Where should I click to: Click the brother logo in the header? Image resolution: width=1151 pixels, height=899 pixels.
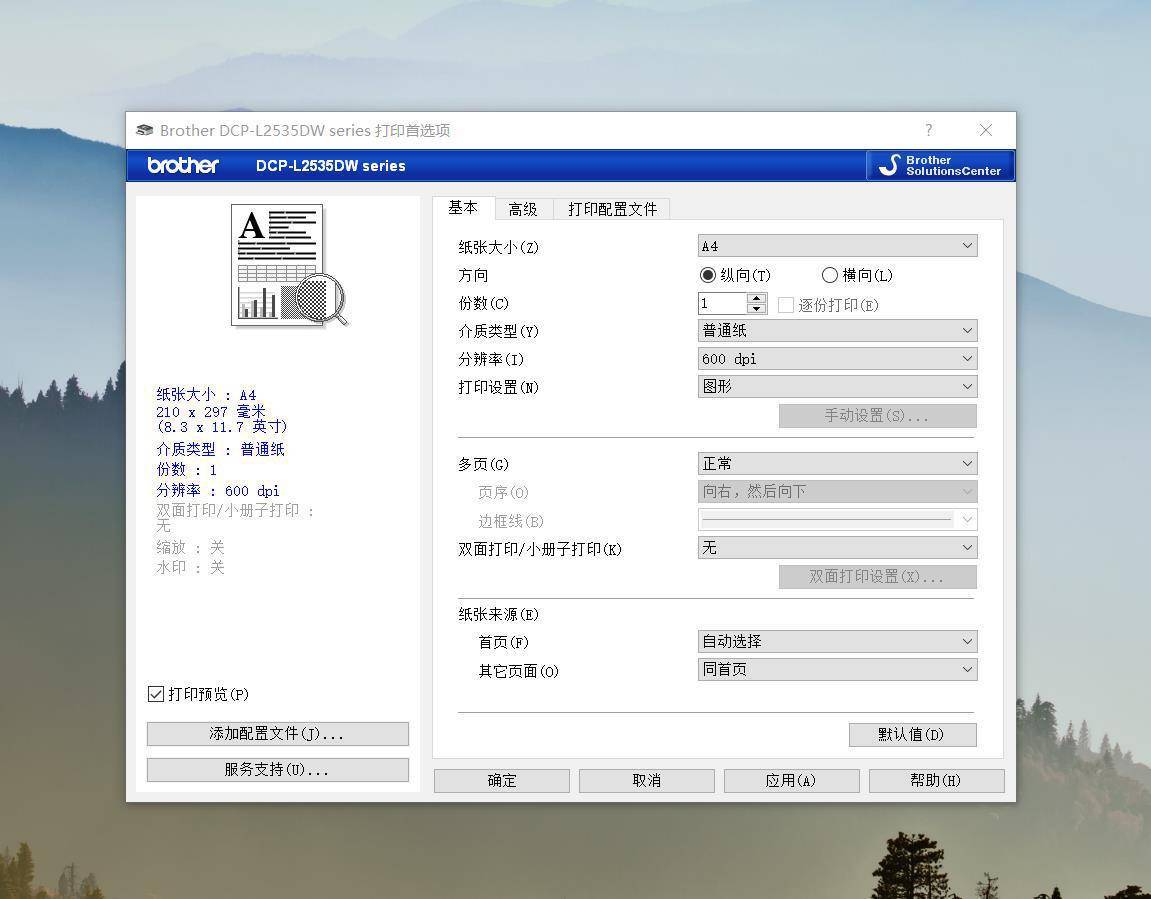coord(183,165)
